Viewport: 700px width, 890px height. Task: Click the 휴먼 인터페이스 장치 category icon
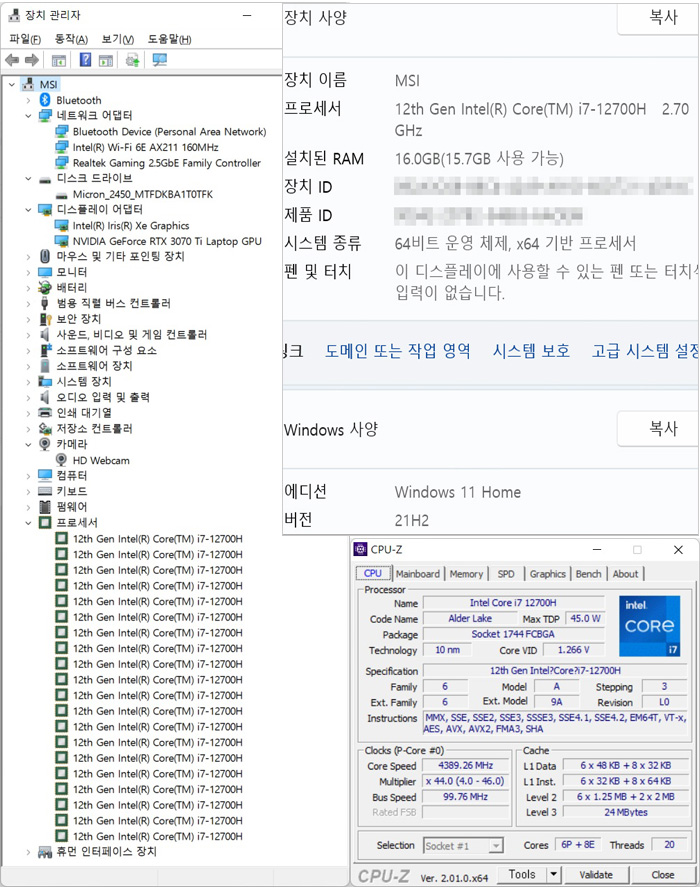[45, 851]
